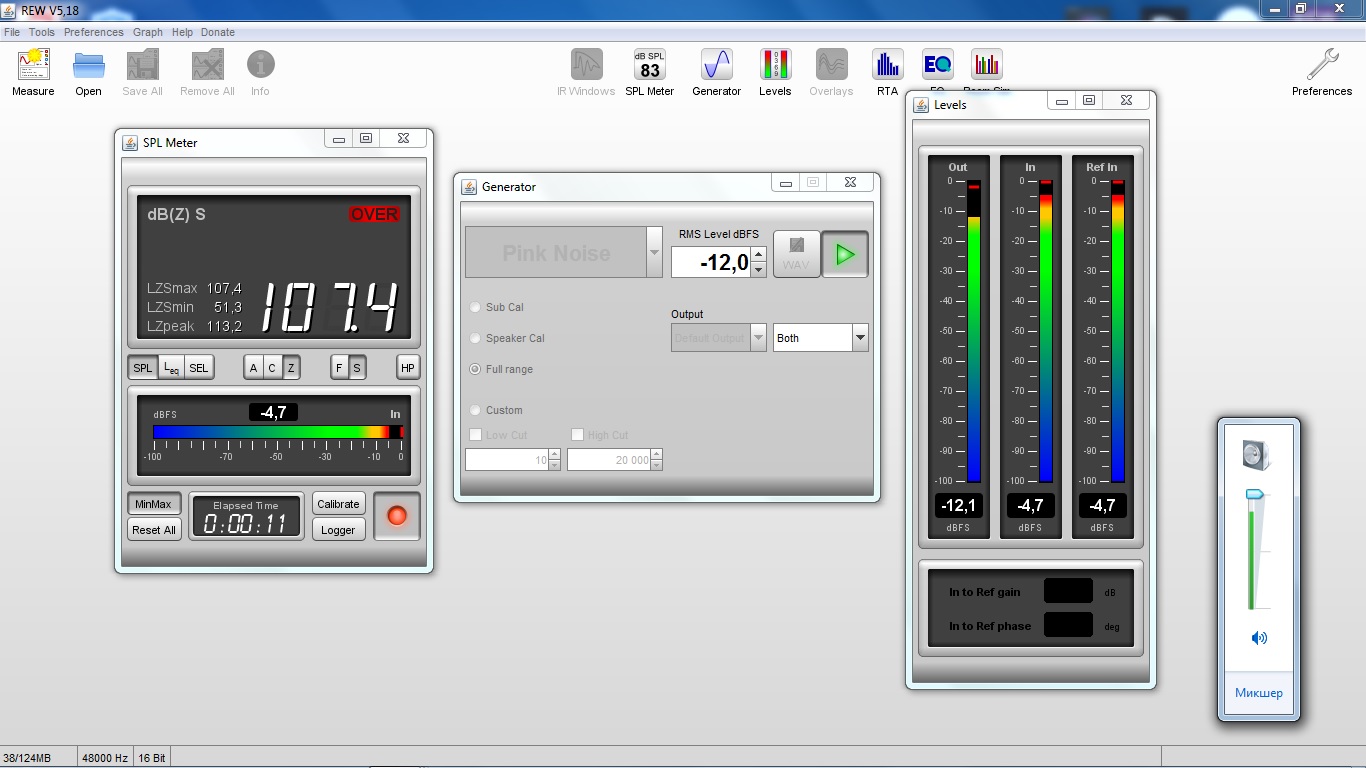Open a file with the Open icon
This screenshot has width=1366, height=768.
pos(88,66)
